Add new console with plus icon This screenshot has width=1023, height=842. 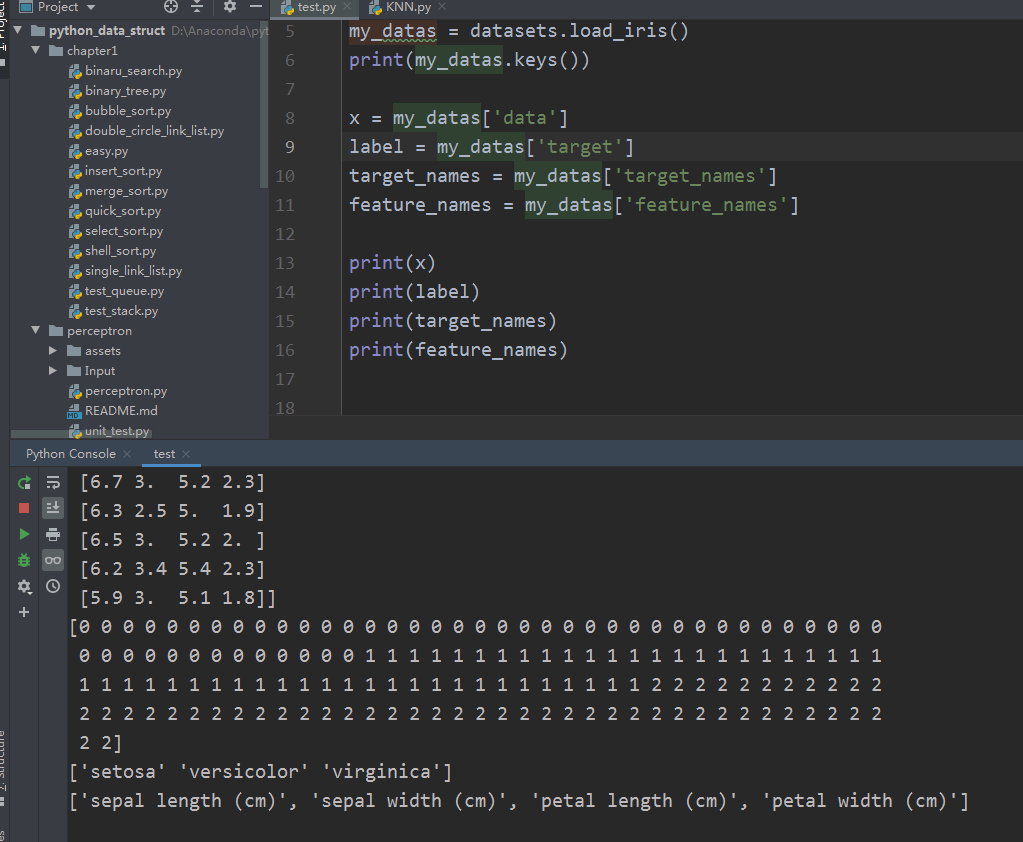click(x=24, y=612)
